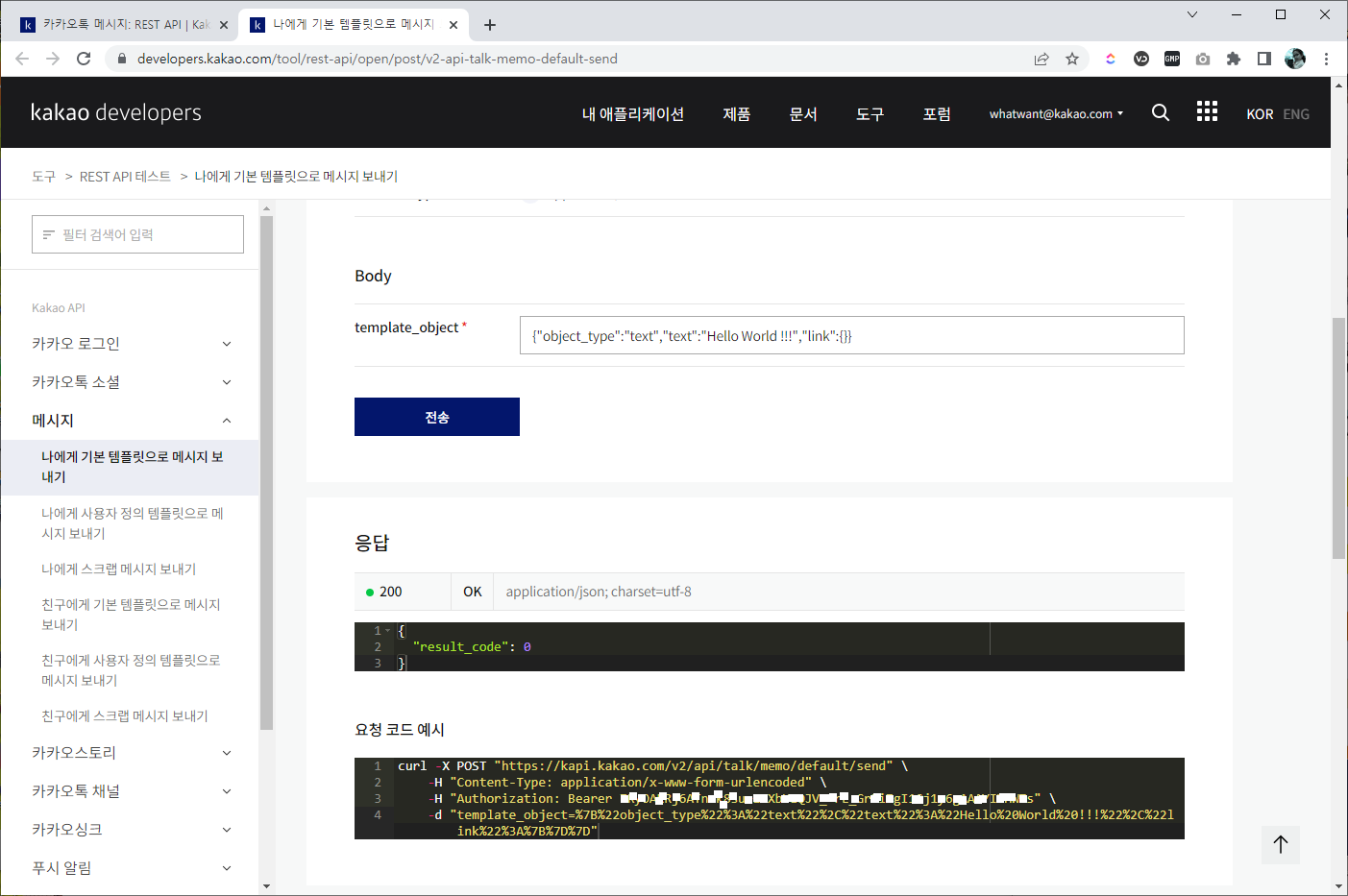Open the 도구 menu
1348x896 pixels.
tap(870, 113)
